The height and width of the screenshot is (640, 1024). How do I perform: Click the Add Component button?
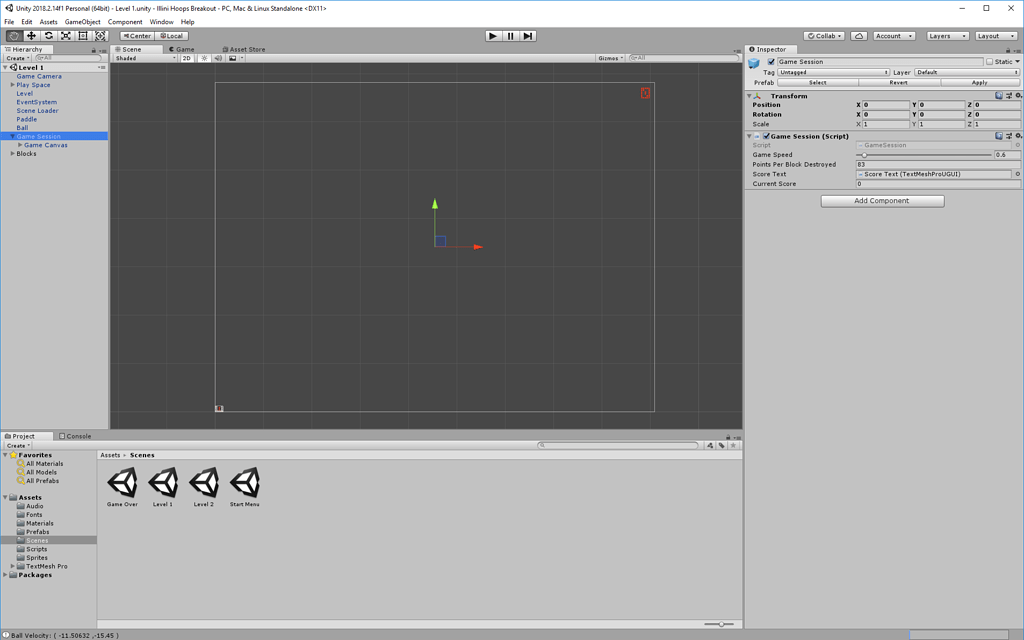(881, 200)
